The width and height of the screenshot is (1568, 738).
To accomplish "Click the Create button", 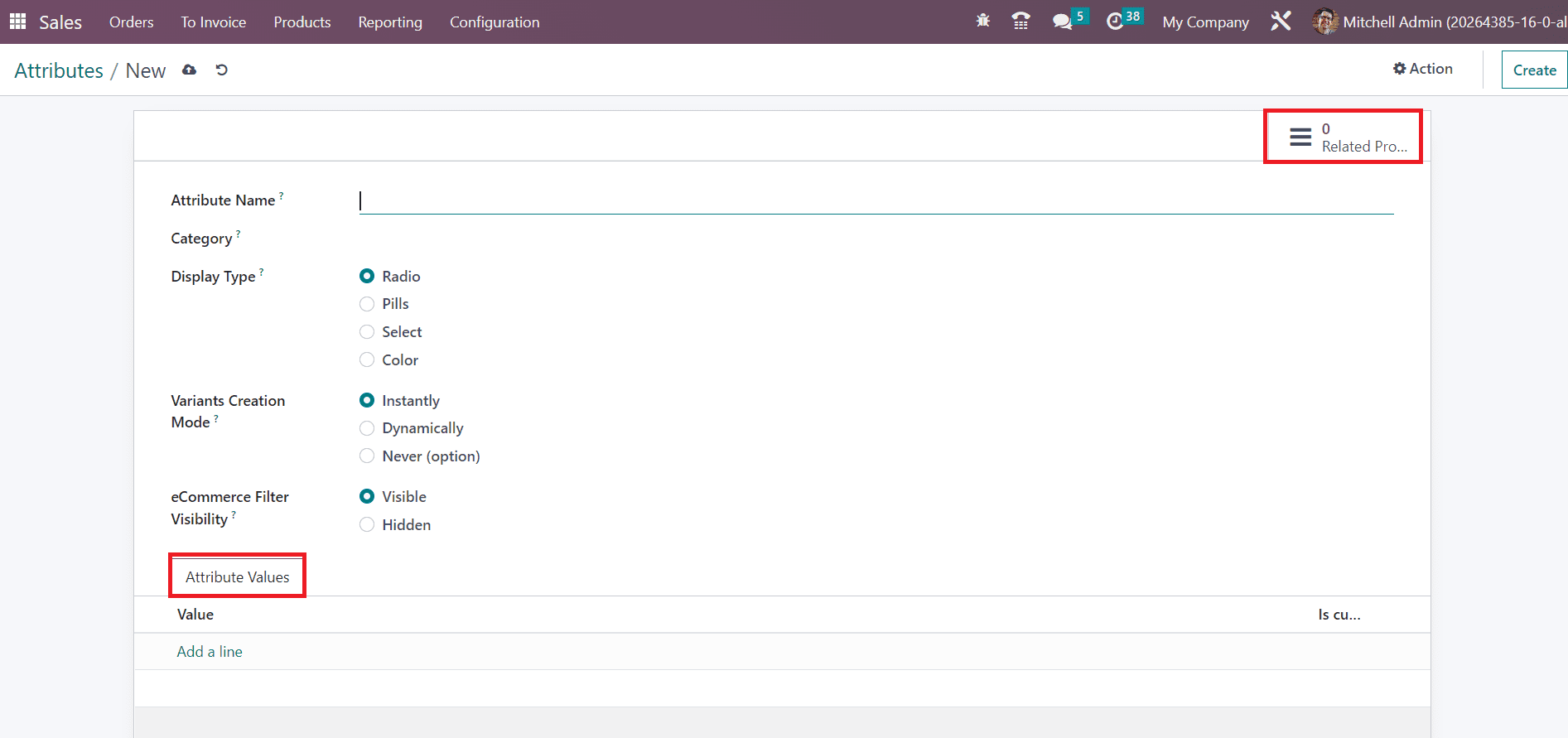I will coord(1534,70).
